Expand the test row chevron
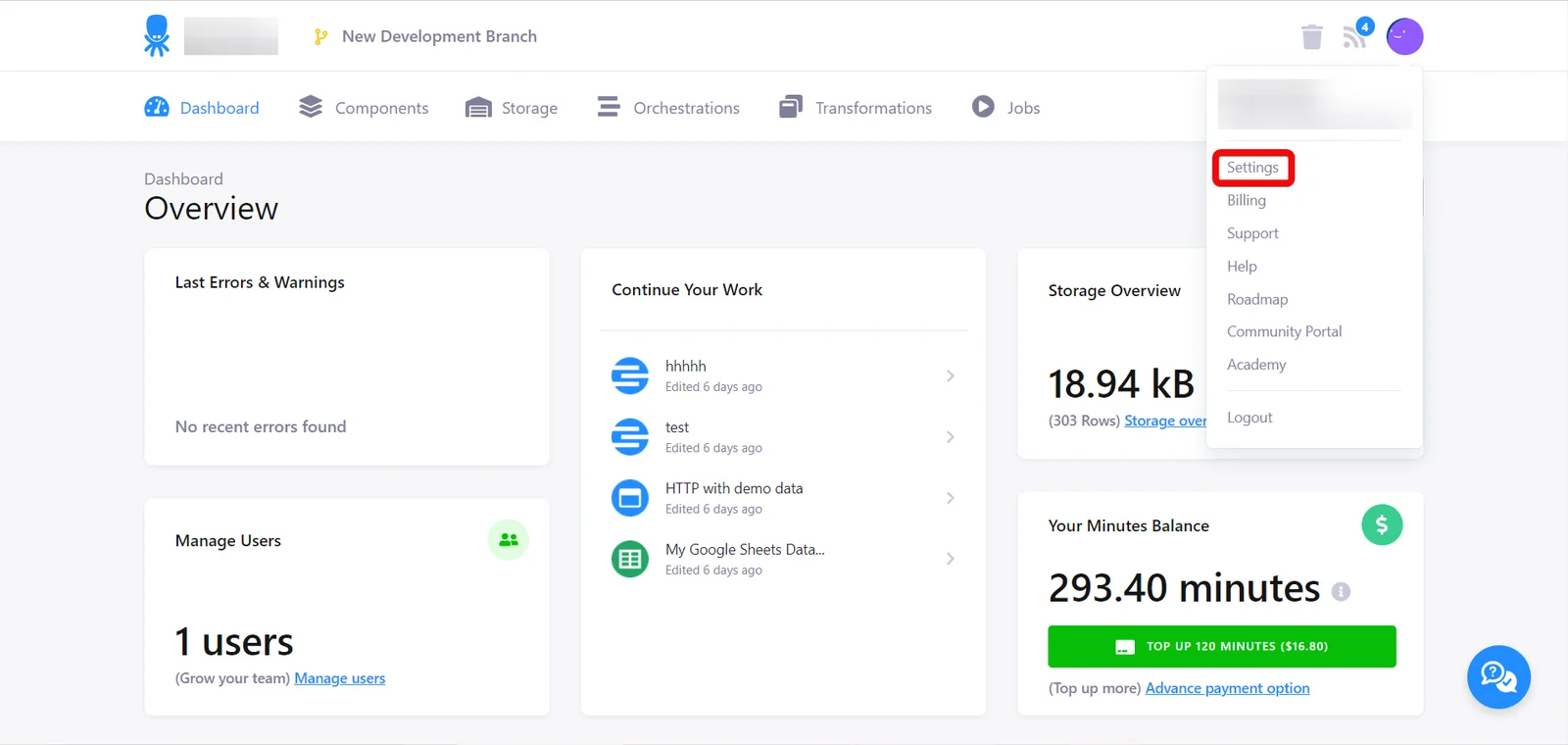Image resolution: width=1568 pixels, height=745 pixels. 950,436
